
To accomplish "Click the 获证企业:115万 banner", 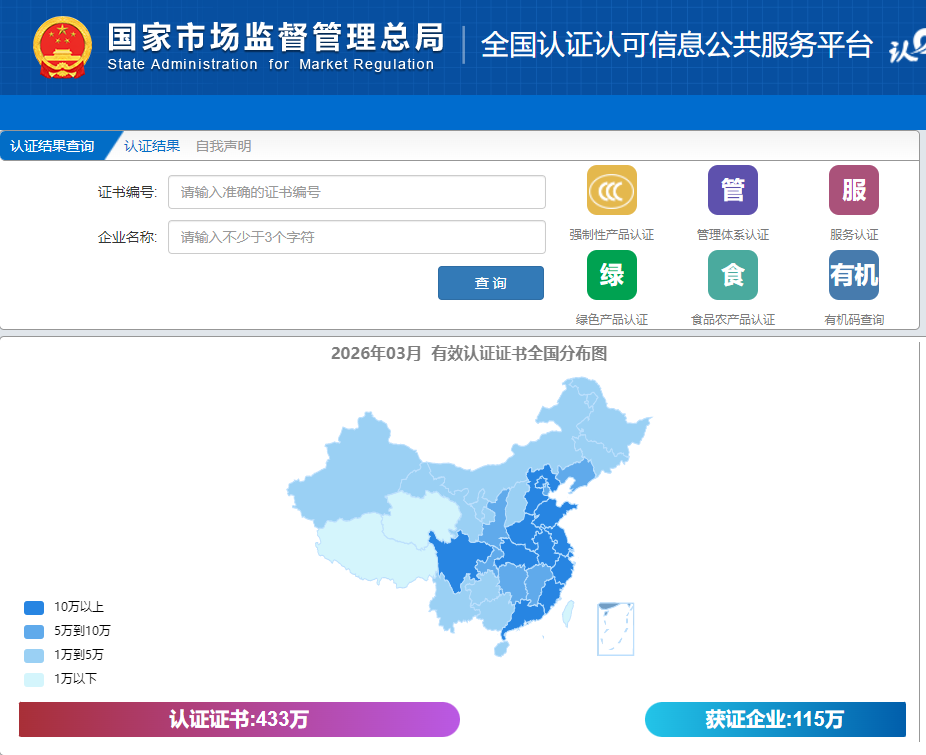I will tap(775, 720).
